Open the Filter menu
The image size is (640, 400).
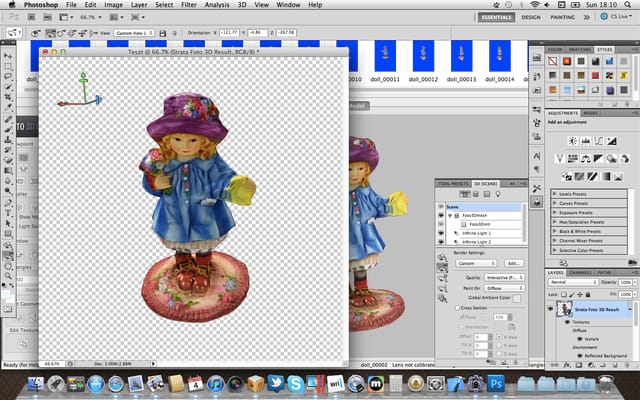point(189,5)
